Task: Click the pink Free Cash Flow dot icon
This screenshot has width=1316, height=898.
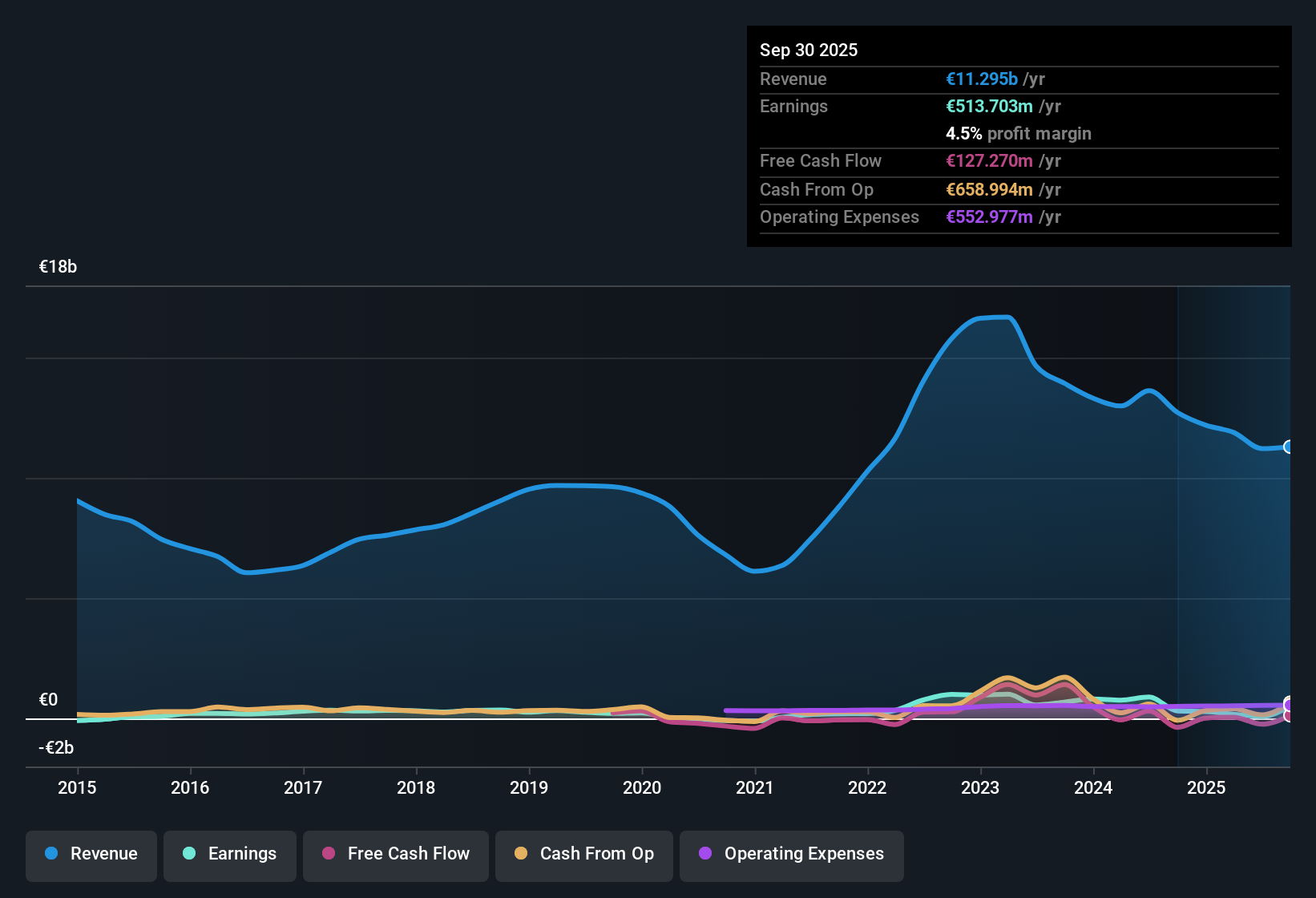Action: (x=327, y=854)
